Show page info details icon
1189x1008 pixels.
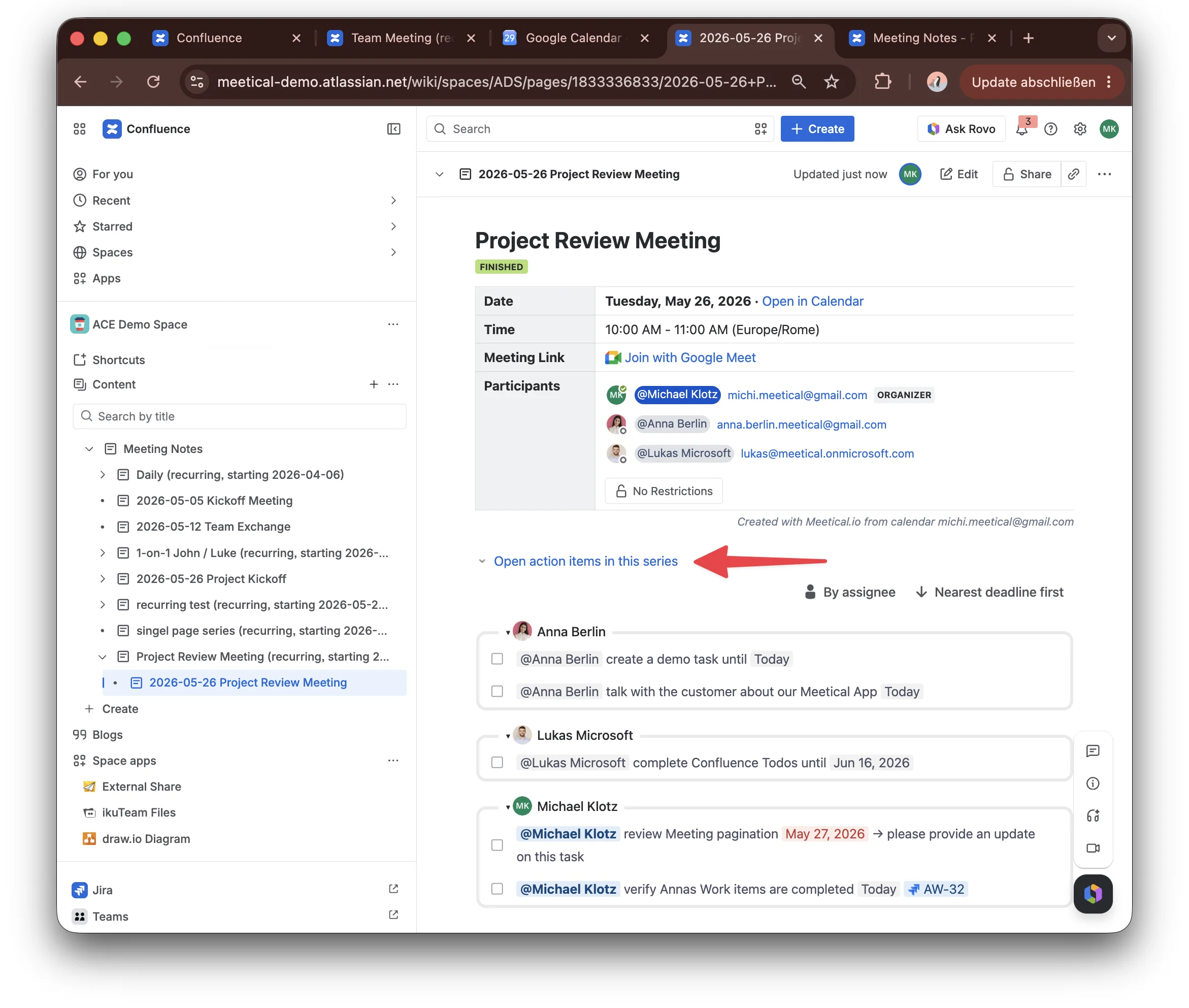pyautogui.click(x=1093, y=784)
